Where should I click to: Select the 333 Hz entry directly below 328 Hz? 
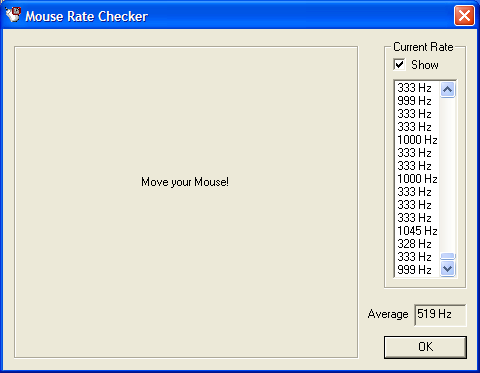[x=417, y=257]
